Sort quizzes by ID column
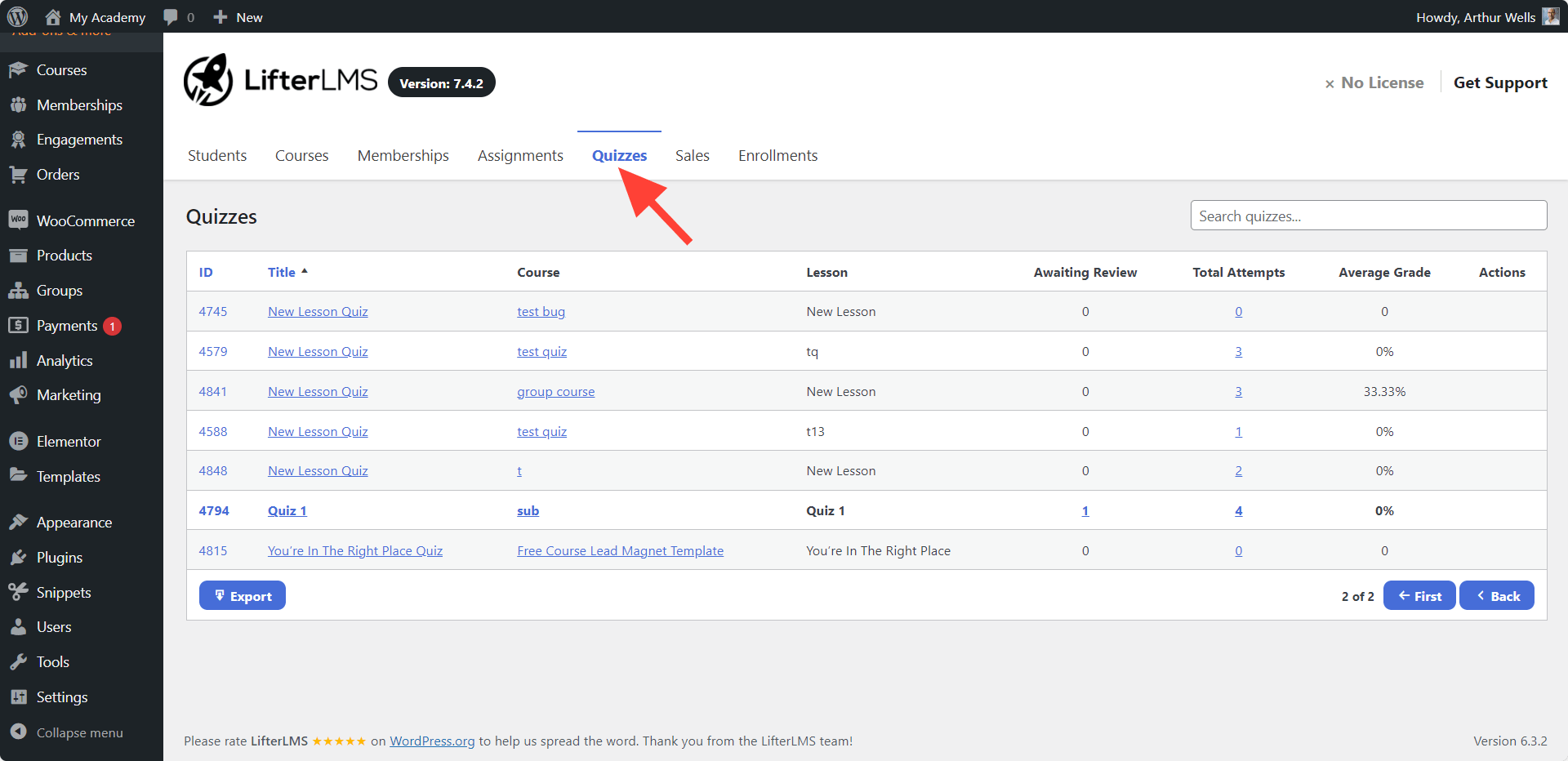The height and width of the screenshot is (761, 1568). [x=206, y=272]
